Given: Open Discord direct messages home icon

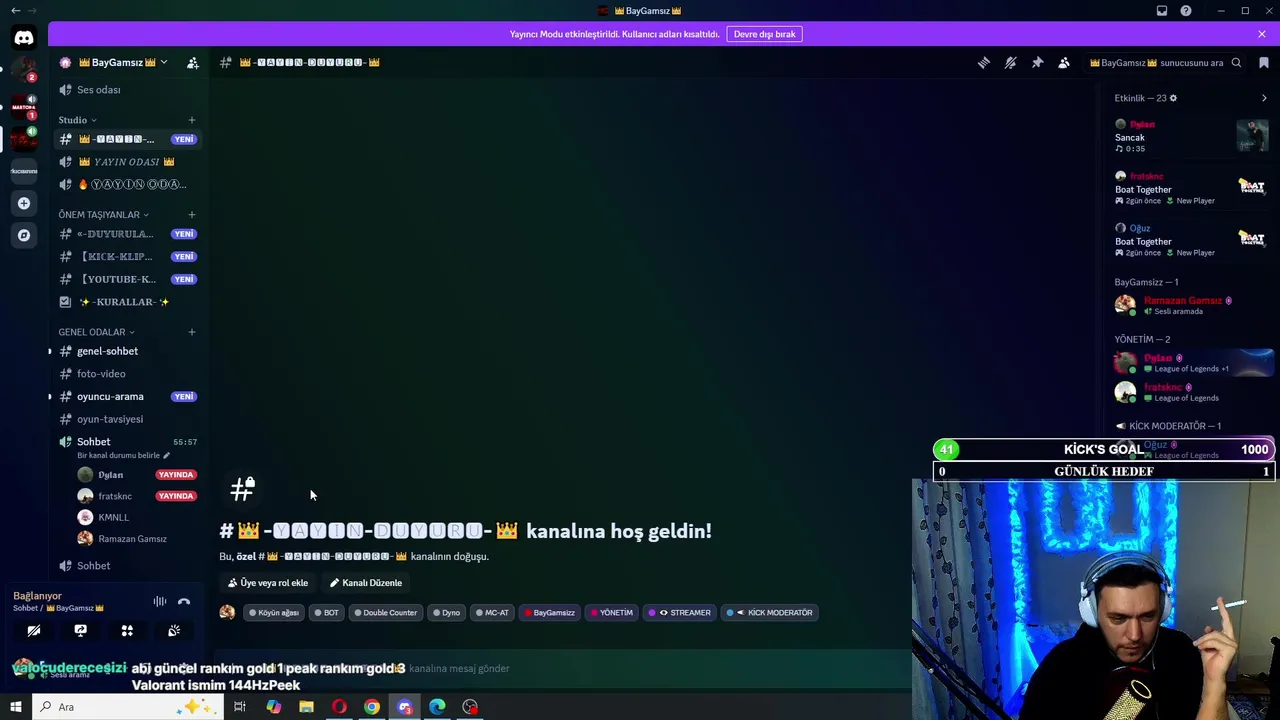Looking at the screenshot, I should 23,38.
